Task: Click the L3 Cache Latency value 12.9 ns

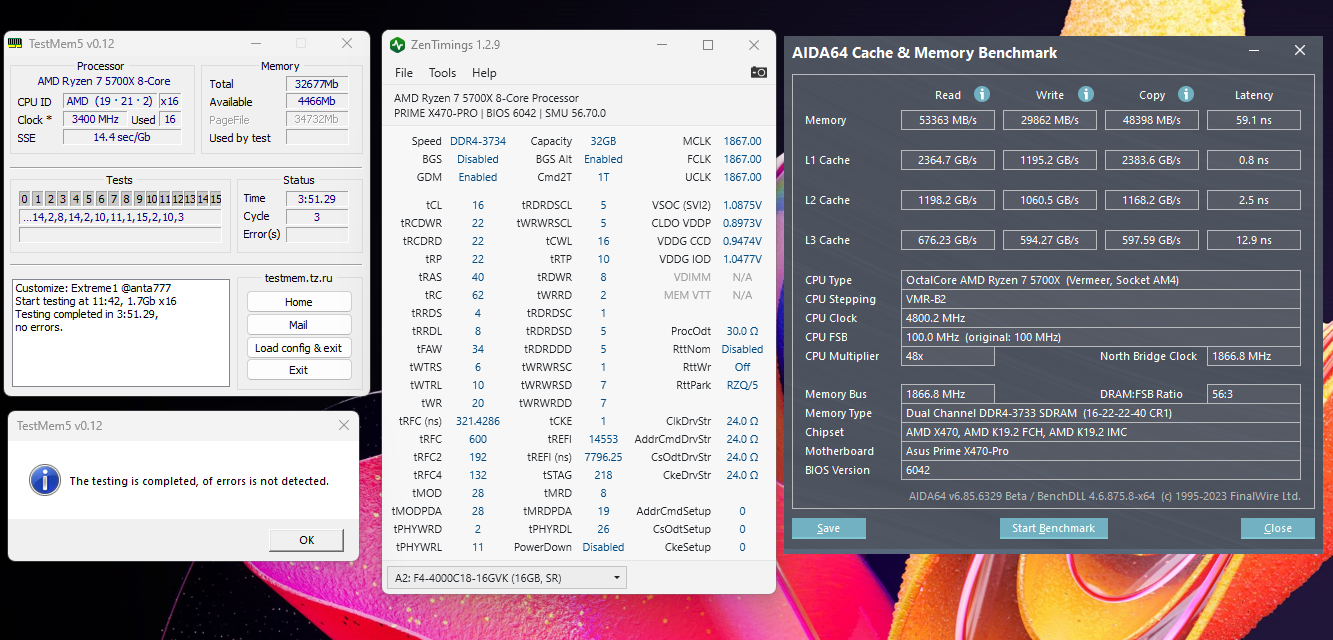Action: point(1254,240)
